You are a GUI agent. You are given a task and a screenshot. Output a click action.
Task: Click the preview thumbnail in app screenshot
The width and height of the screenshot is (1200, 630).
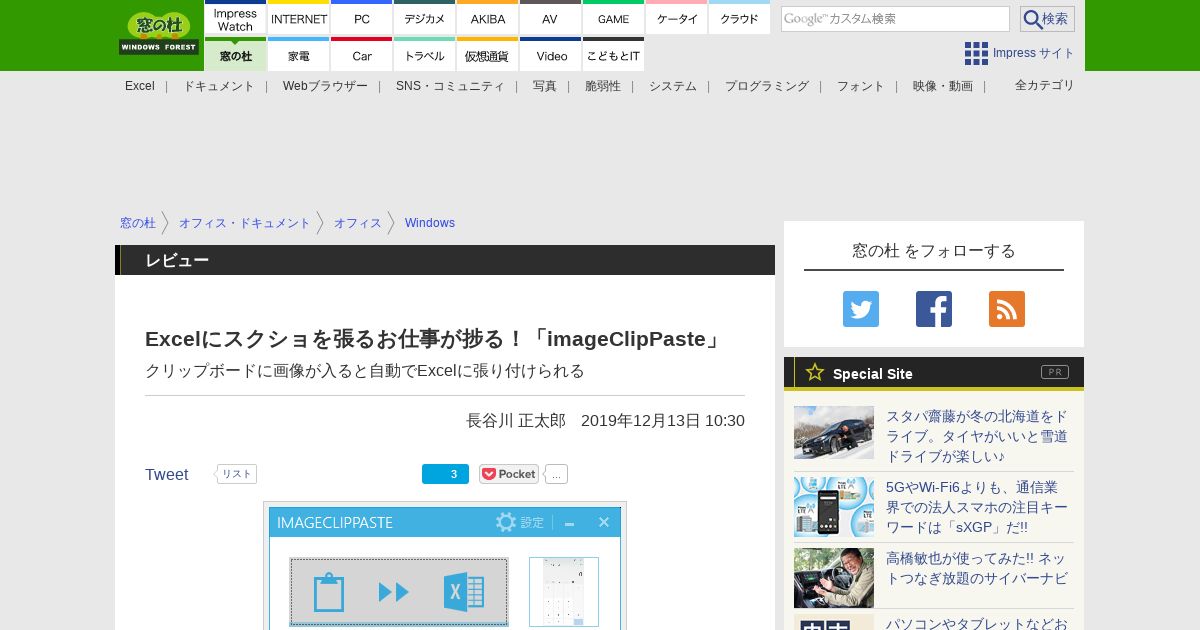pos(564,592)
